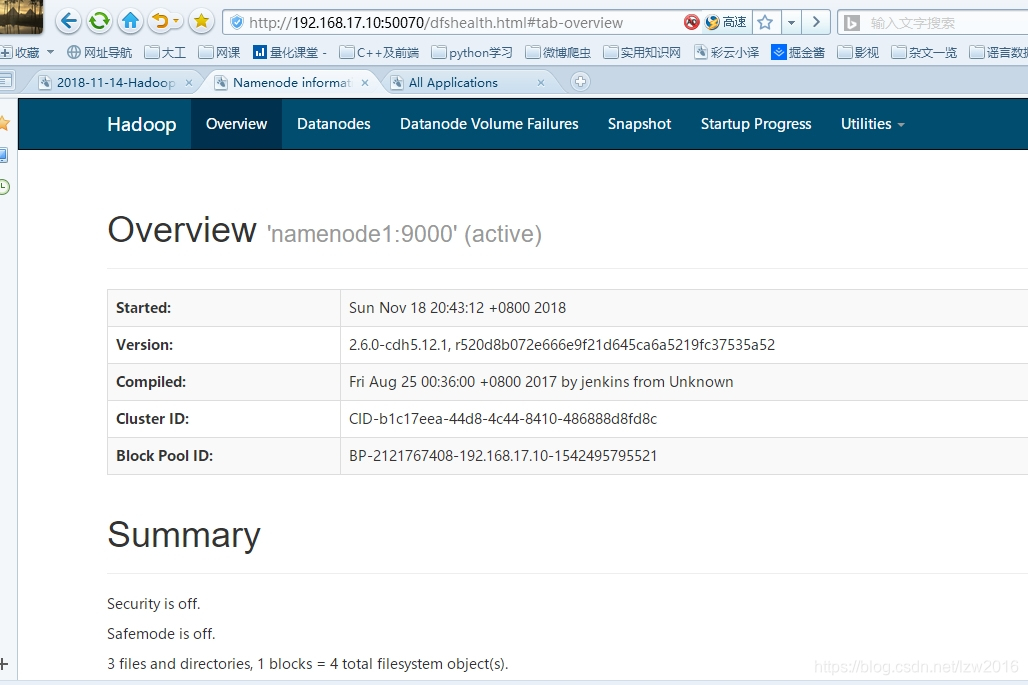Open the 大工 bookmark folder
1028x685 pixels.
pos(165,52)
